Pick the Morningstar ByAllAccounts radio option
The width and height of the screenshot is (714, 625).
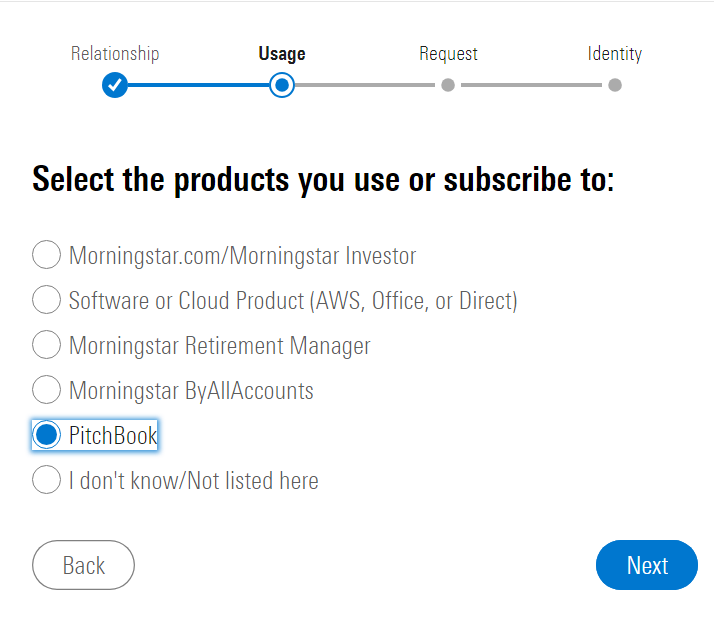[x=46, y=390]
